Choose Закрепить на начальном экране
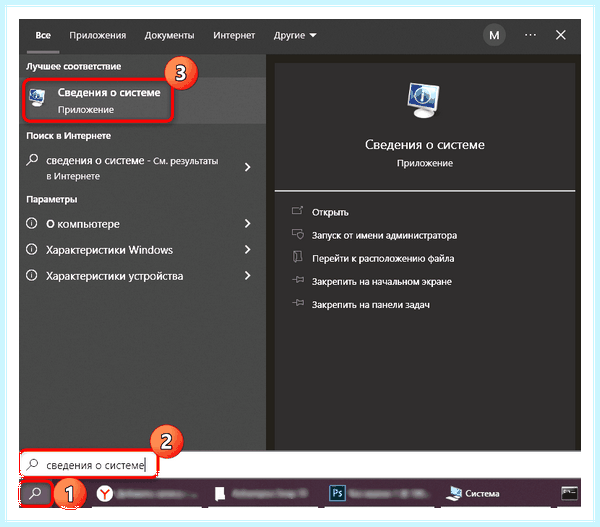Viewport: 600px width, 527px height. [x=382, y=282]
